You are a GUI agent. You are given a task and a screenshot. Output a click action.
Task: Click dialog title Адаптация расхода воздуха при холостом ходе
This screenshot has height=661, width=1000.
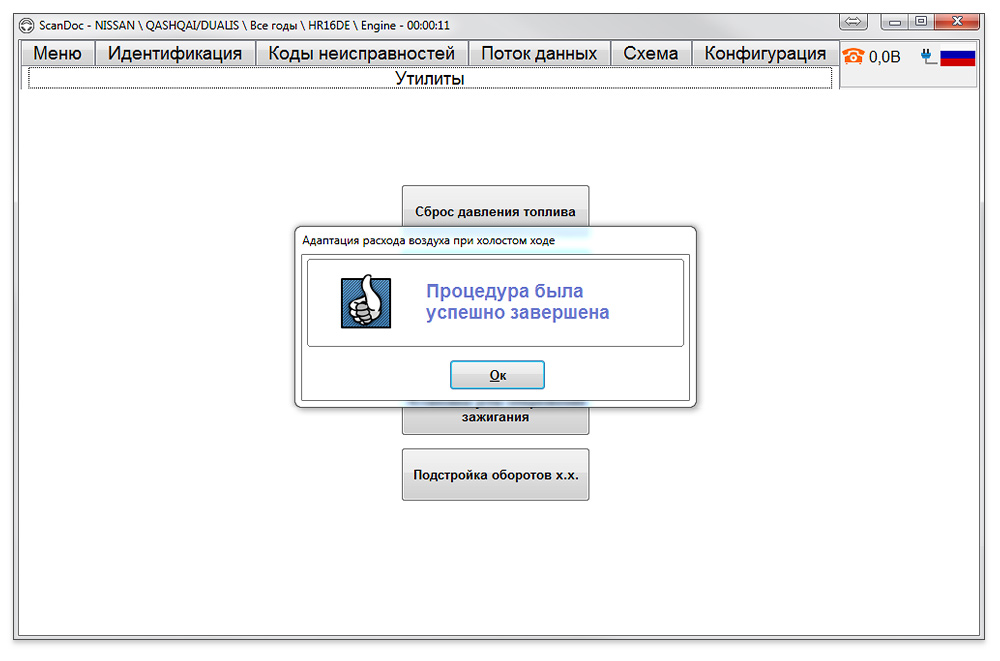(429, 241)
